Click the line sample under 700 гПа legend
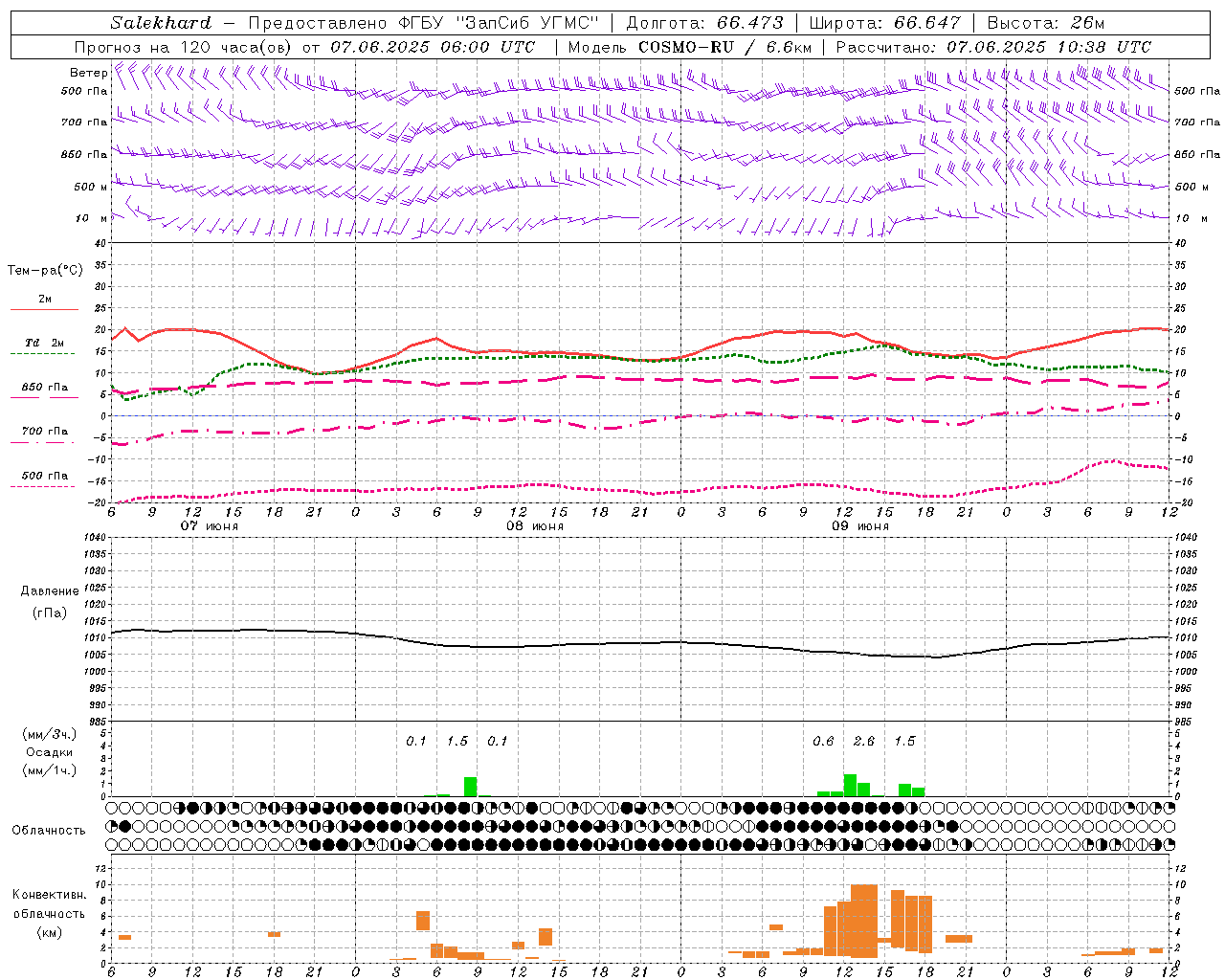 pyautogui.click(x=43, y=443)
